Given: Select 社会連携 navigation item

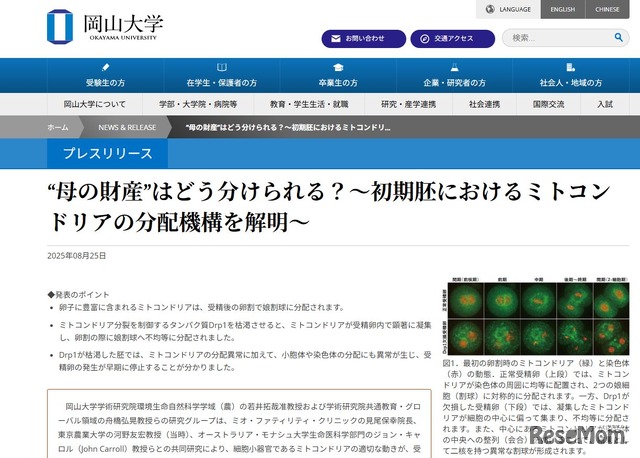Looking at the screenshot, I should point(484,104).
